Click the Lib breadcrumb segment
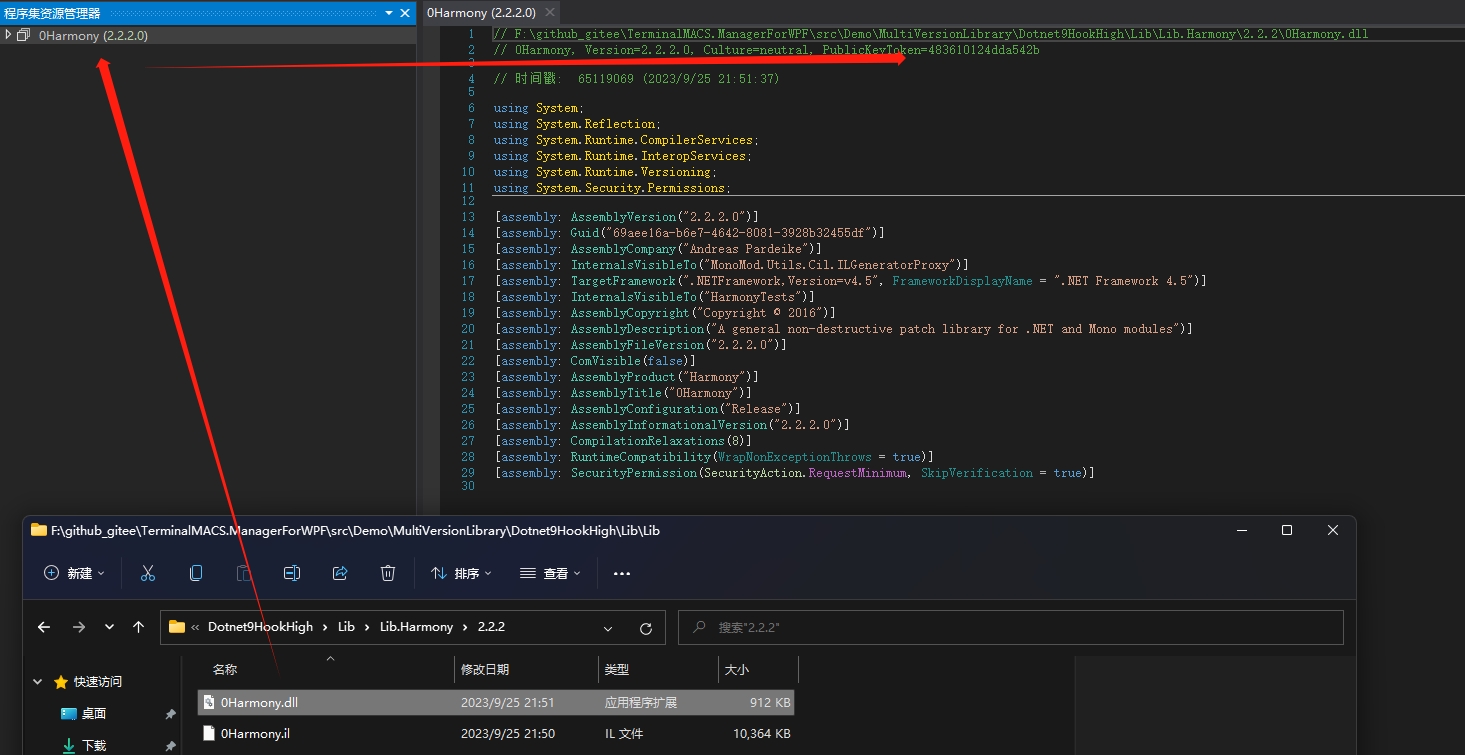Screen dimensions: 1465x755 pyautogui.click(x=346, y=627)
